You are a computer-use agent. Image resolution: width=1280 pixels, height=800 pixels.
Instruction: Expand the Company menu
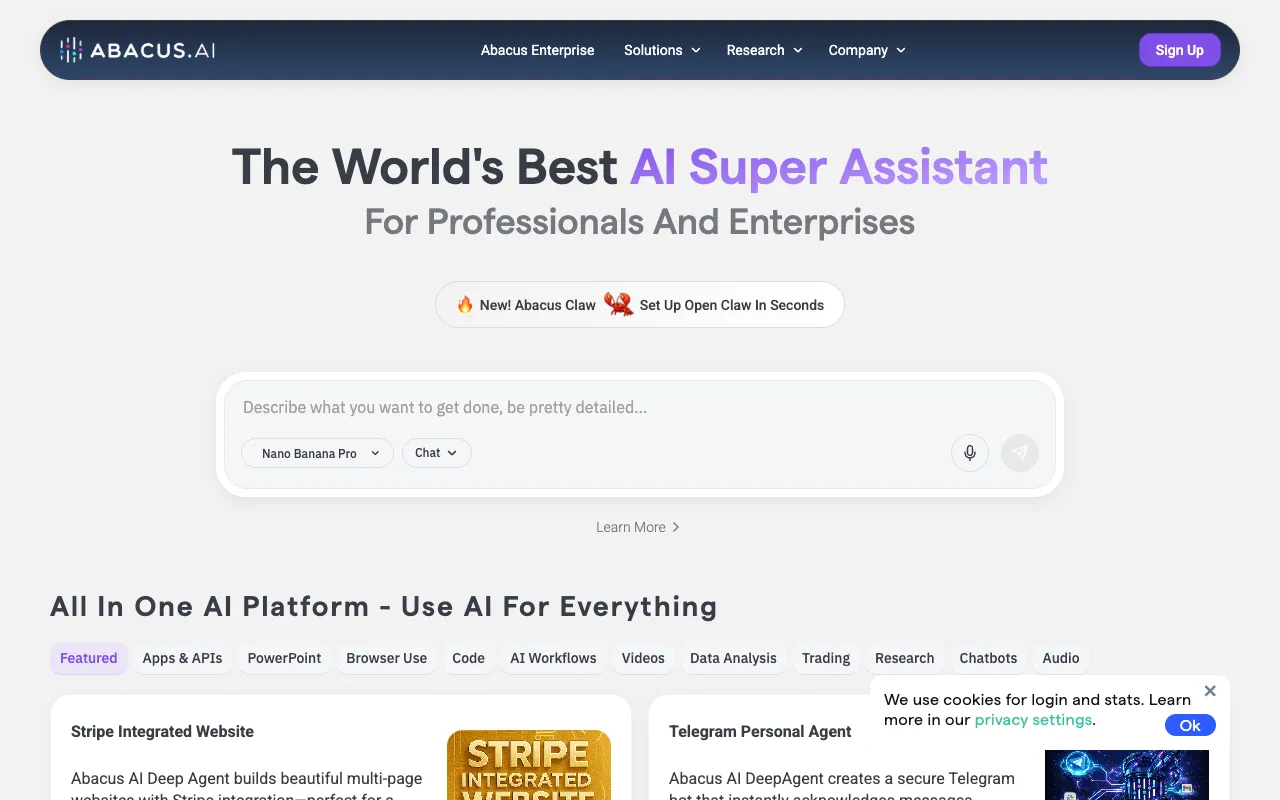pyautogui.click(x=866, y=50)
